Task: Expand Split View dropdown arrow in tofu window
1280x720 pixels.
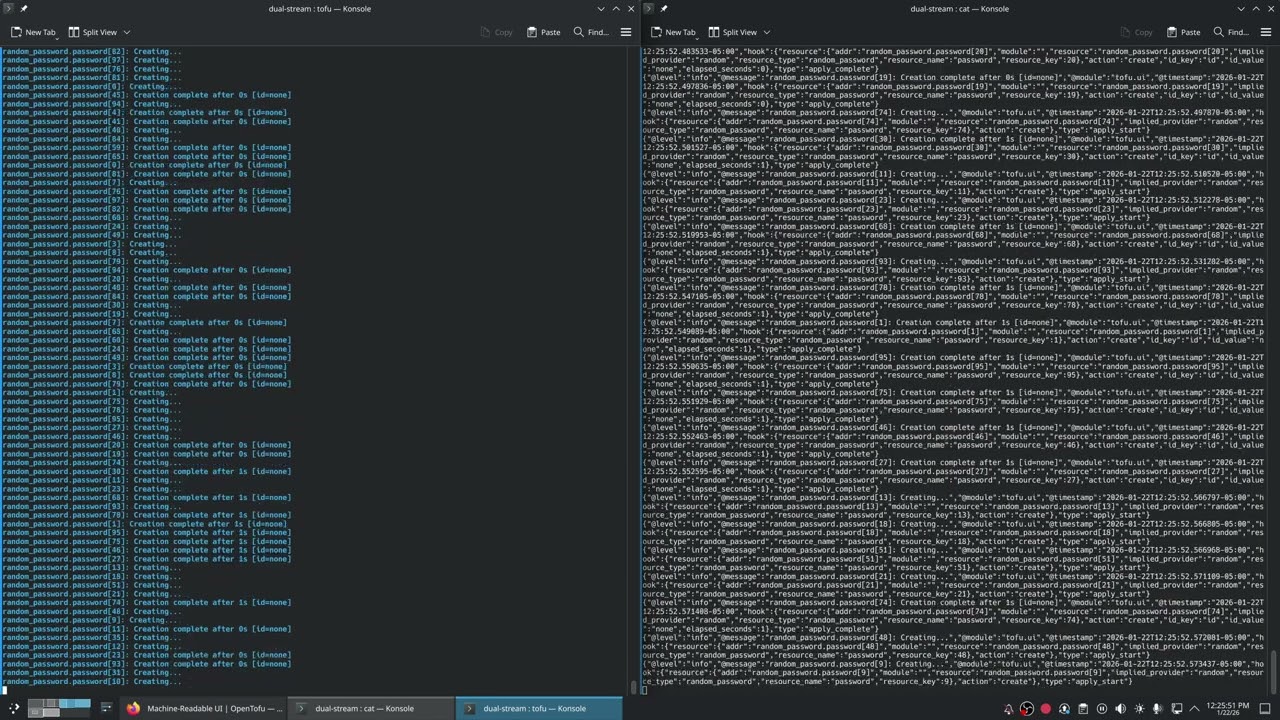Action: click(x=126, y=32)
